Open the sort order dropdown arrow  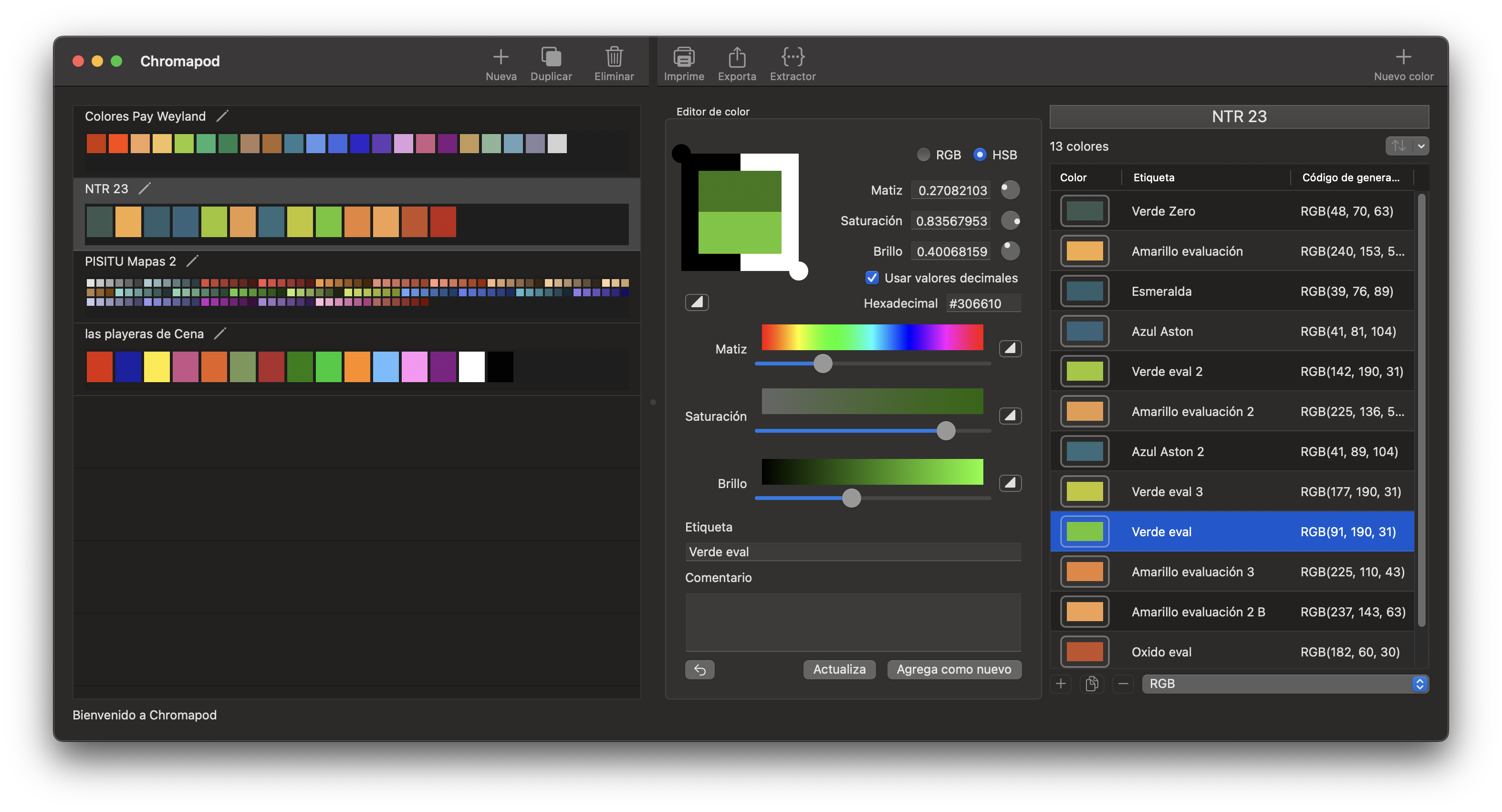pyautogui.click(x=1421, y=146)
